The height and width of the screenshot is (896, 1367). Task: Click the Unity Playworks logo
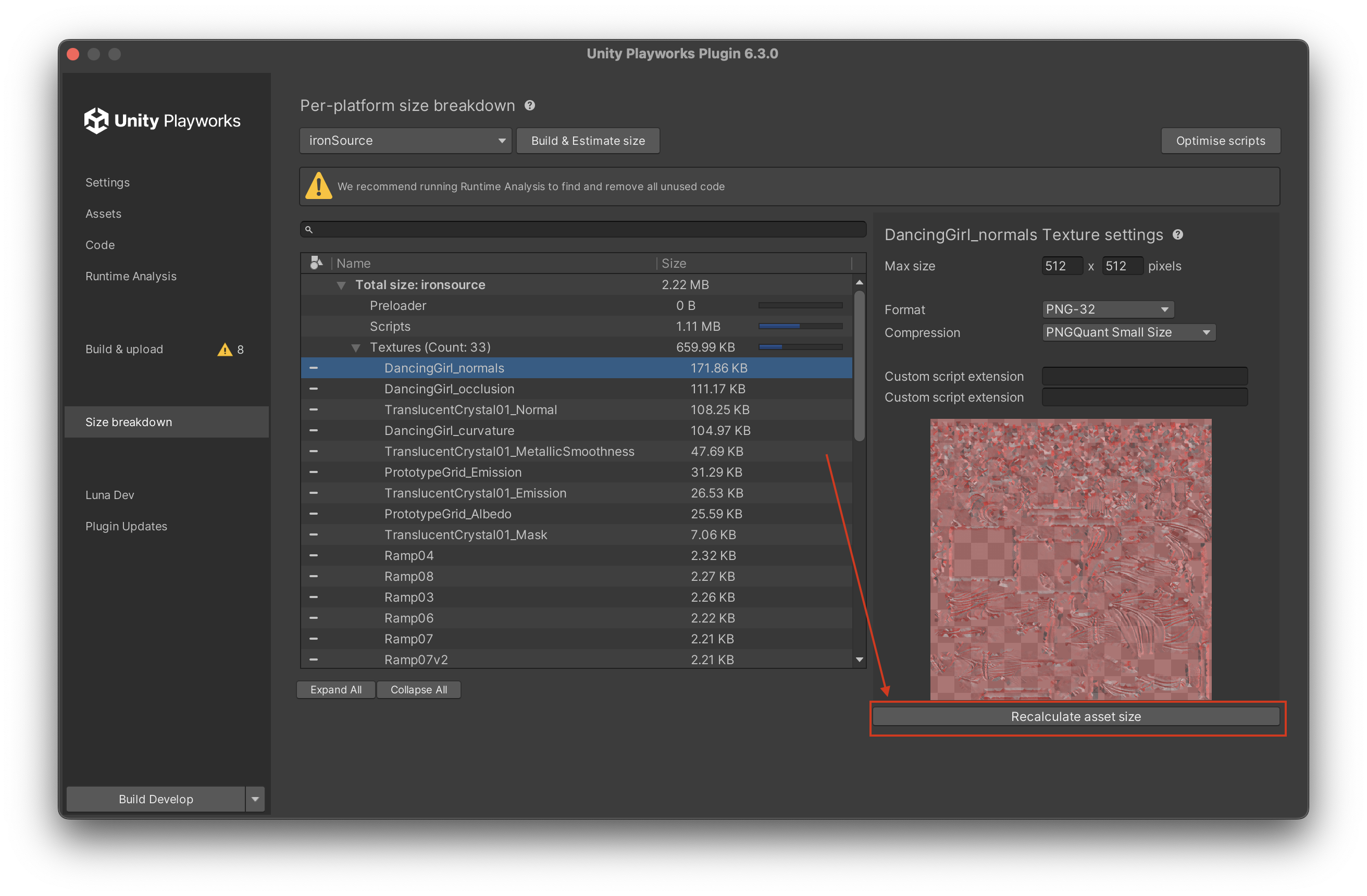click(163, 121)
